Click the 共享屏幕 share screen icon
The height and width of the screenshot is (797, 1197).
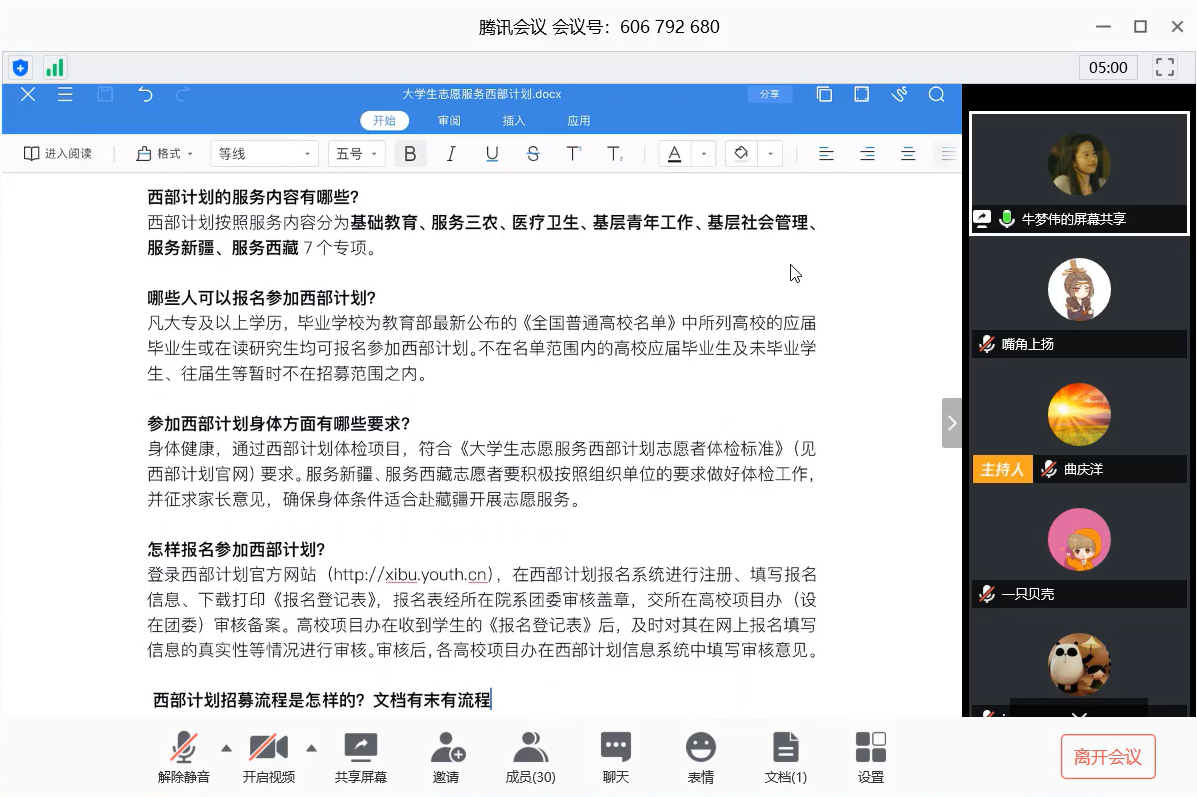pyautogui.click(x=360, y=756)
